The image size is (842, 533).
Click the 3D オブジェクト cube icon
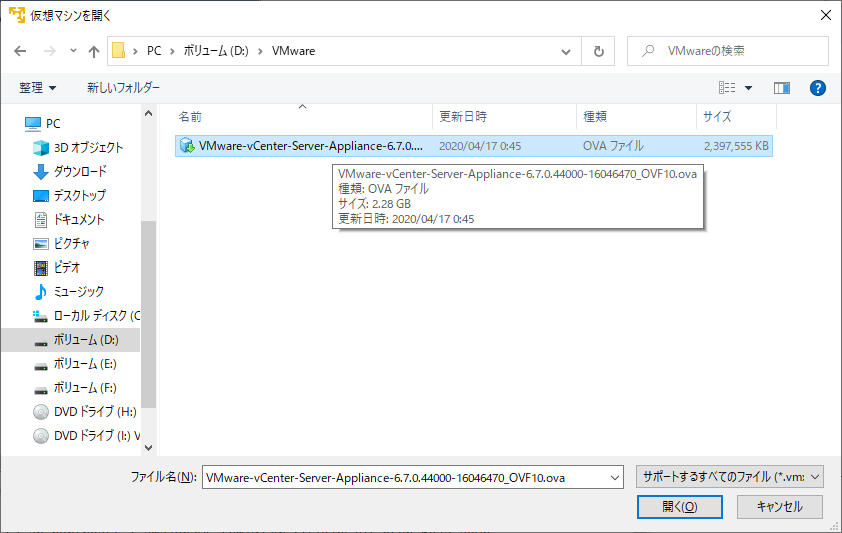(x=41, y=148)
